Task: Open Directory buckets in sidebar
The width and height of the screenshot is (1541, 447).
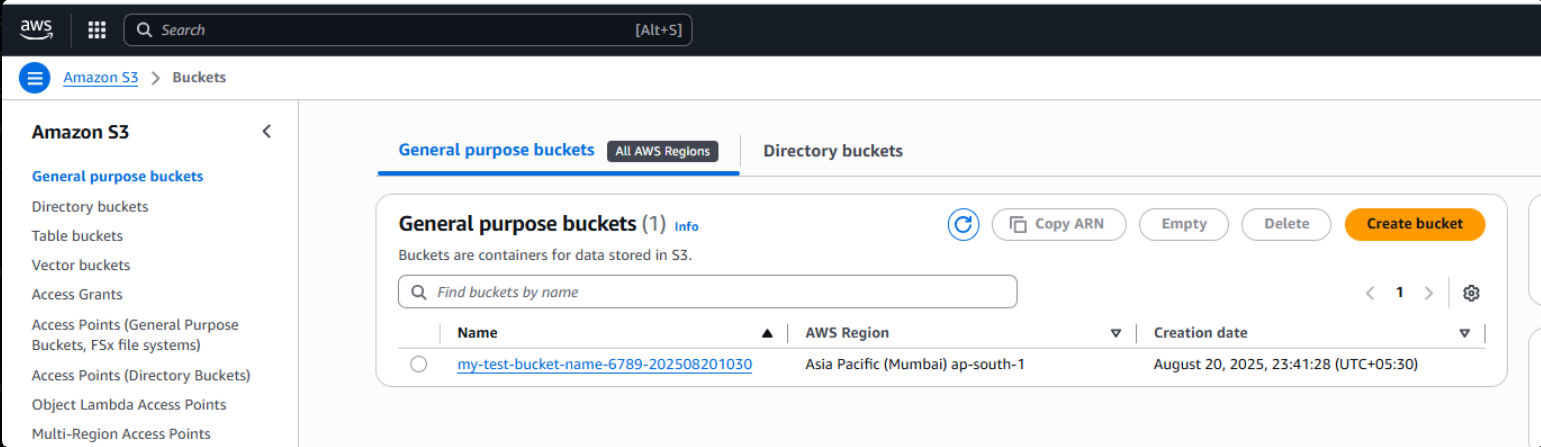Action: 90,206
